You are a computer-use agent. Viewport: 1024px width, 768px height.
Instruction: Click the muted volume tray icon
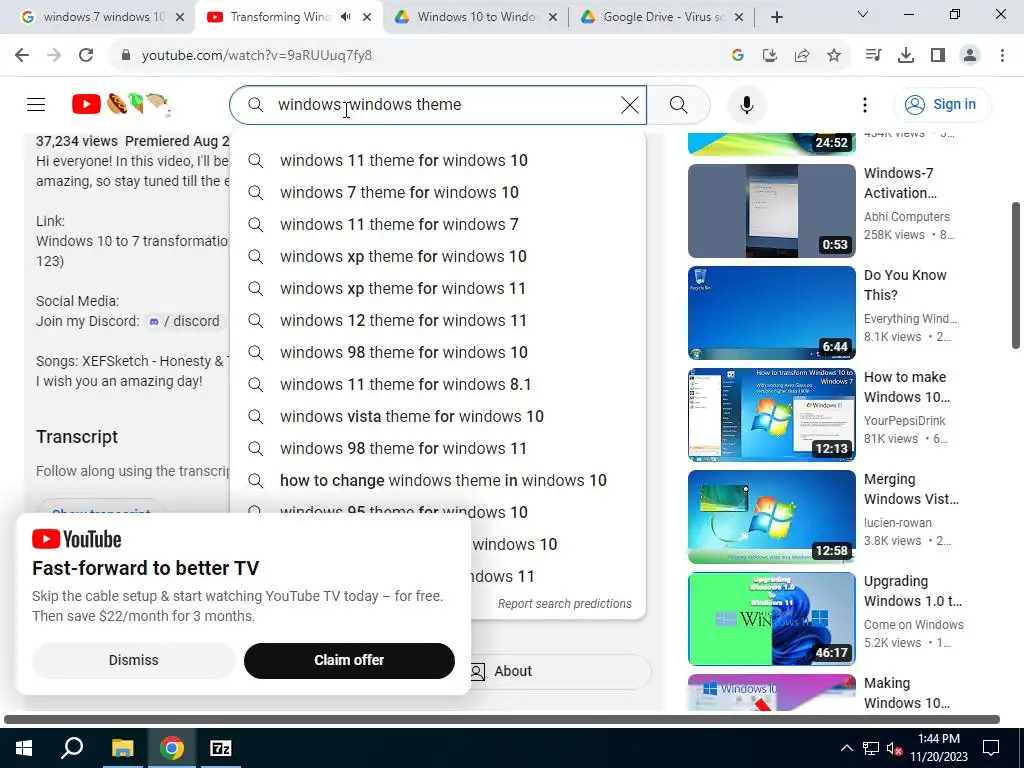click(x=894, y=748)
